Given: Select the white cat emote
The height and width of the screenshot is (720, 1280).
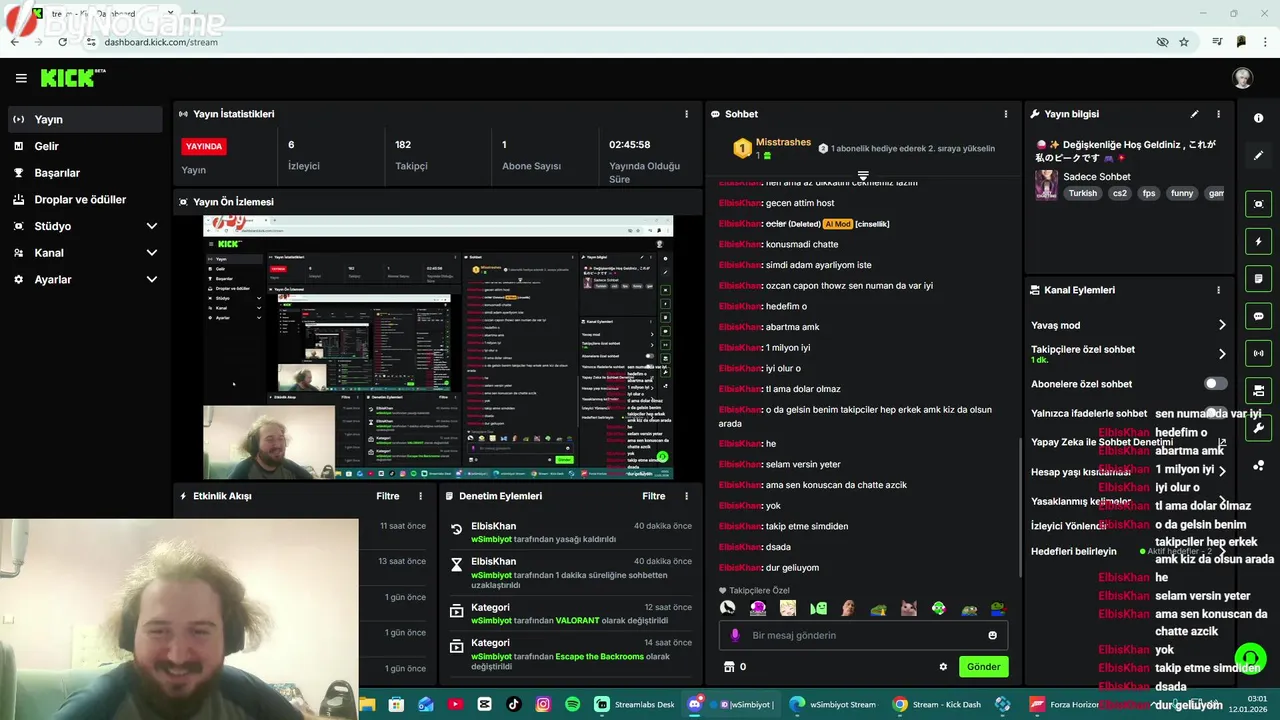Looking at the screenshot, I should point(909,608).
